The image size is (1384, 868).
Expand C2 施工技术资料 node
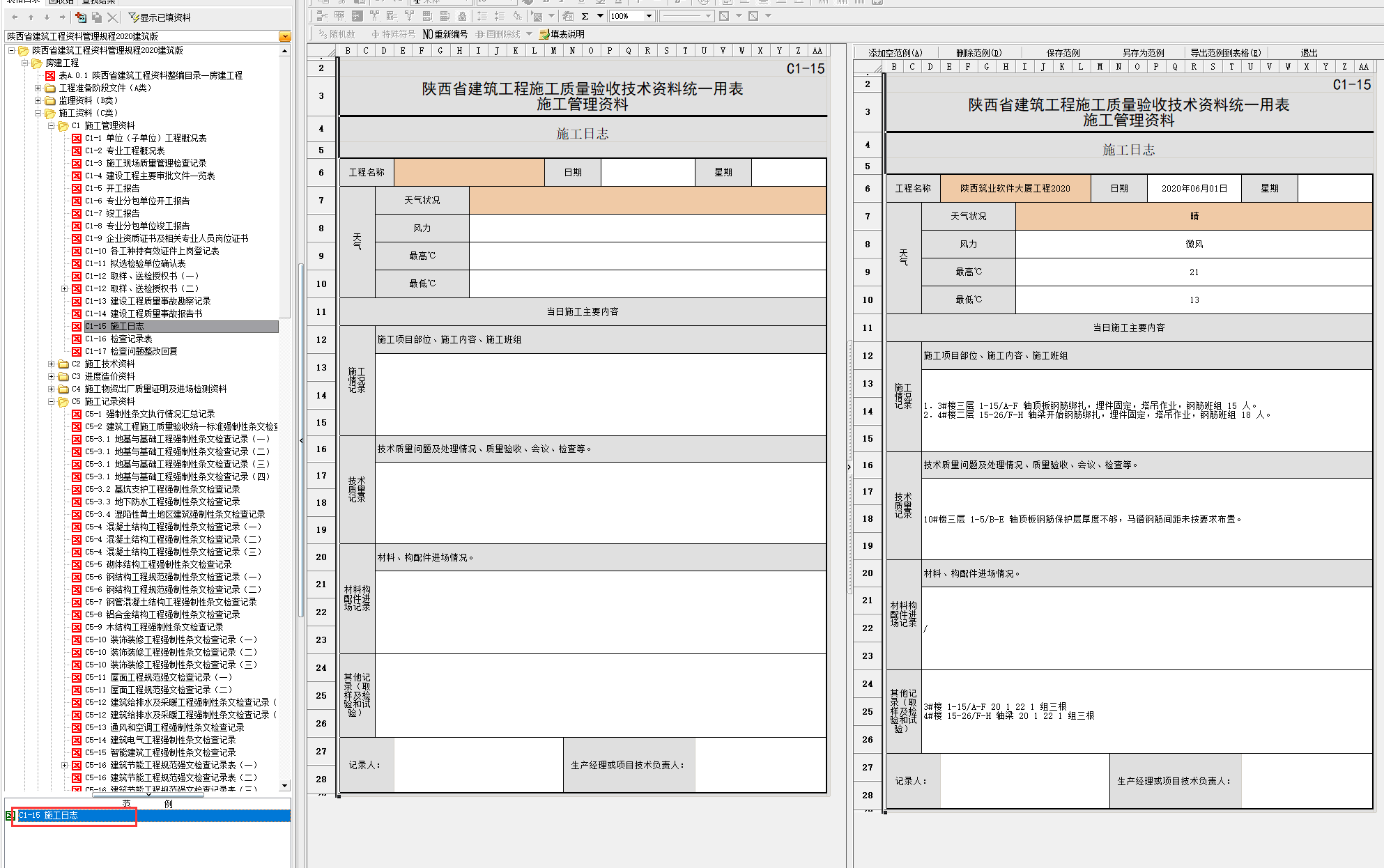click(51, 364)
